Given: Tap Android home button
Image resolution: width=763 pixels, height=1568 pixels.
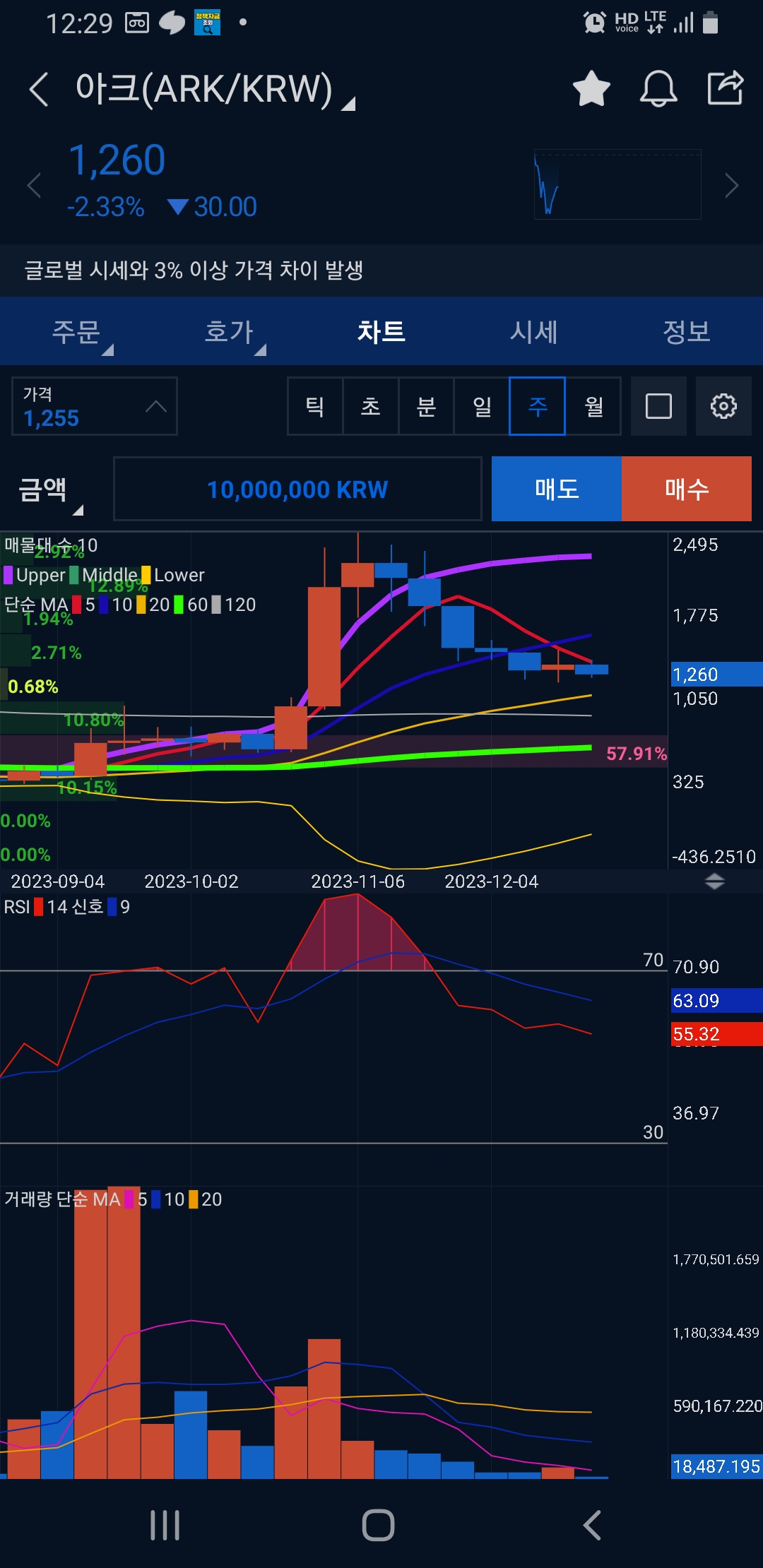Looking at the screenshot, I should (378, 1526).
